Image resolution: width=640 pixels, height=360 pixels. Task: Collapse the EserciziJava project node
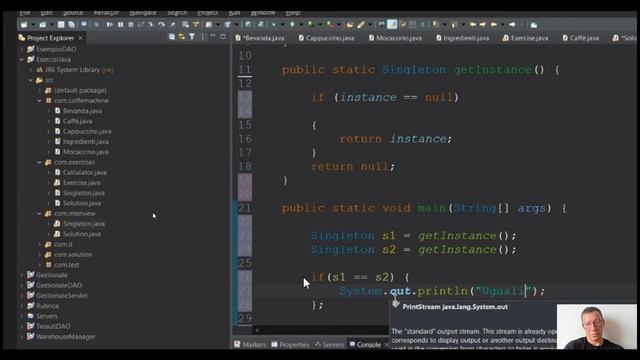point(22,60)
